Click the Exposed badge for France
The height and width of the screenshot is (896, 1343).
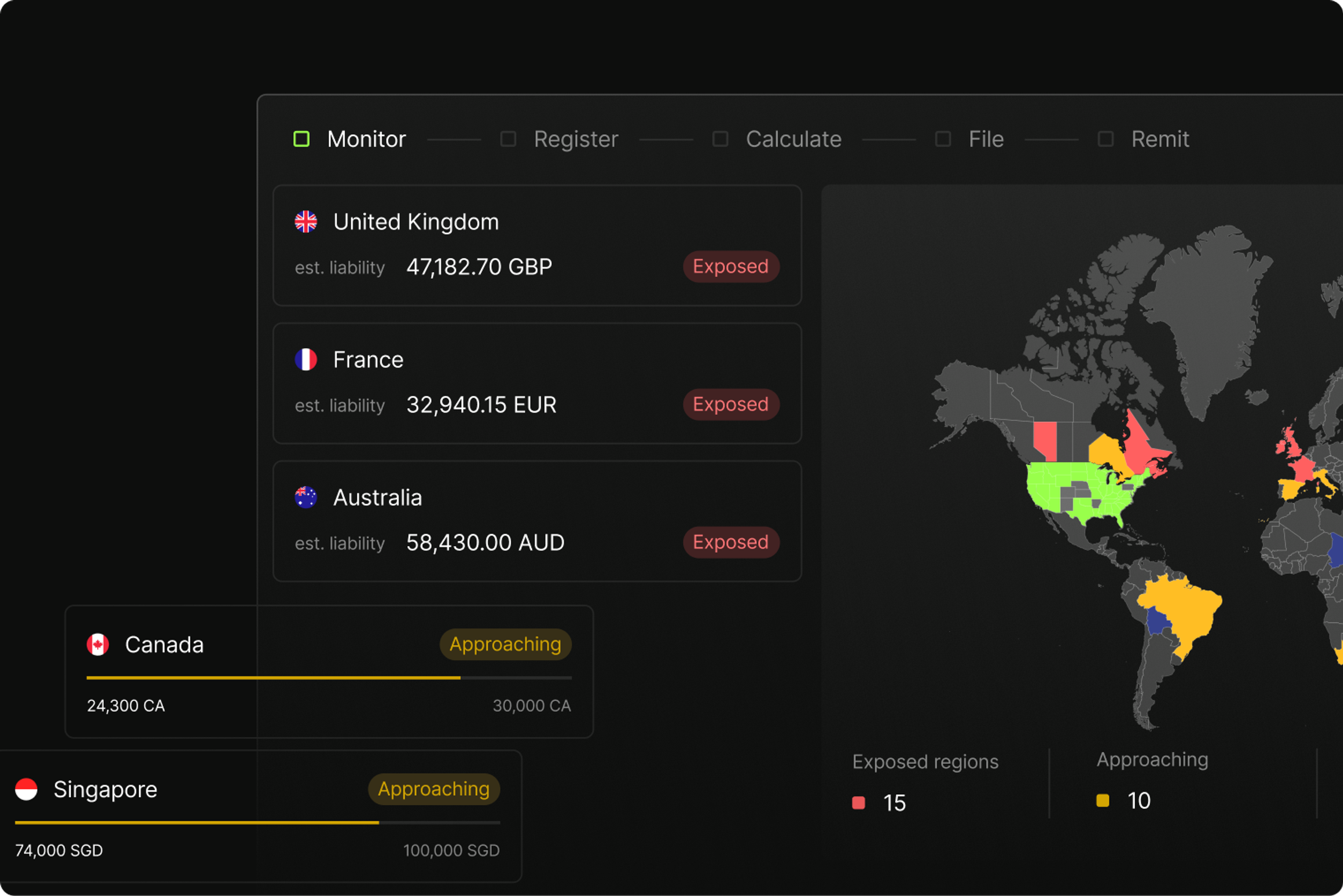pyautogui.click(x=731, y=405)
